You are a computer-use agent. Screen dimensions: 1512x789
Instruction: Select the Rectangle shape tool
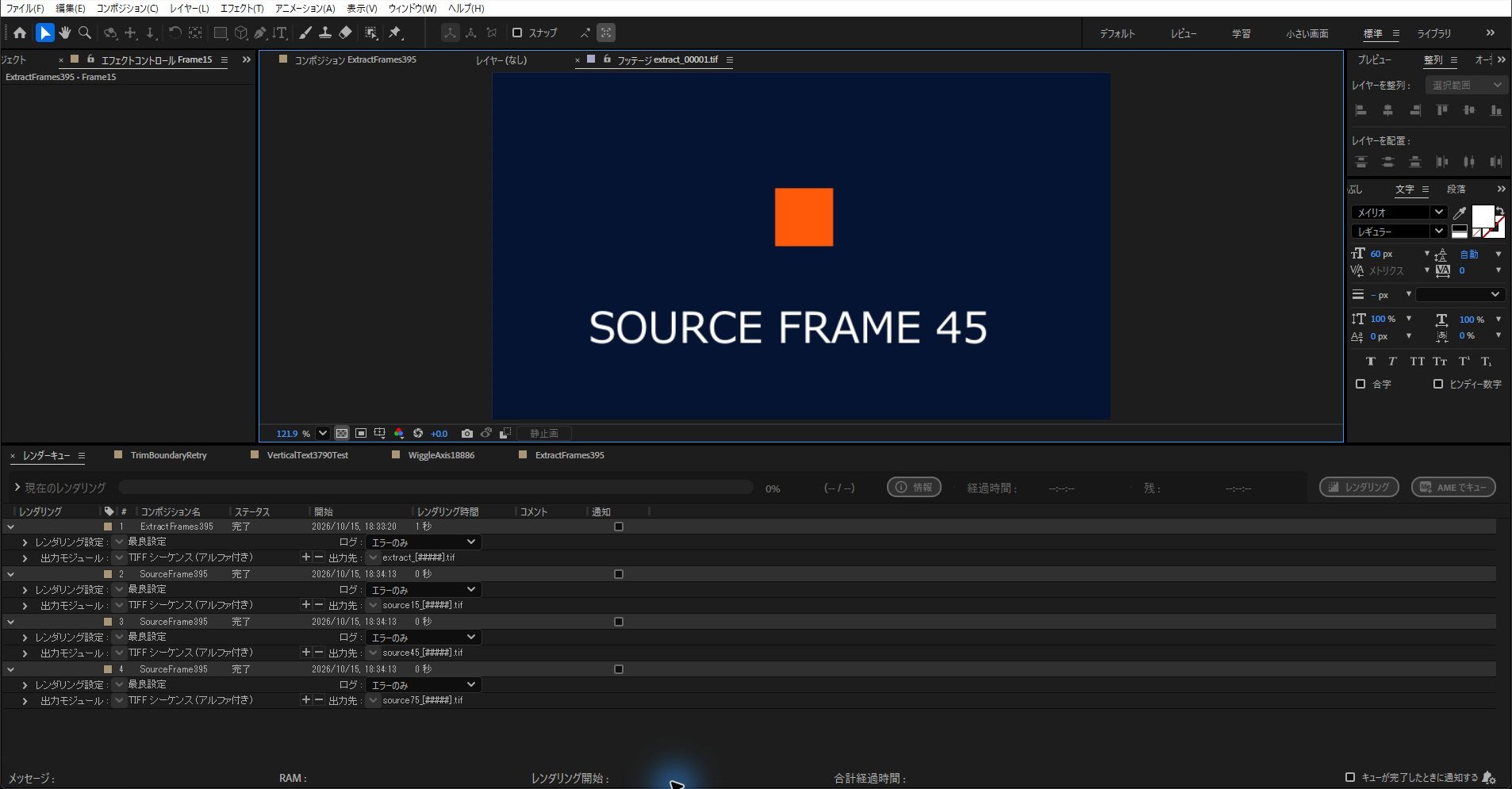(x=221, y=33)
